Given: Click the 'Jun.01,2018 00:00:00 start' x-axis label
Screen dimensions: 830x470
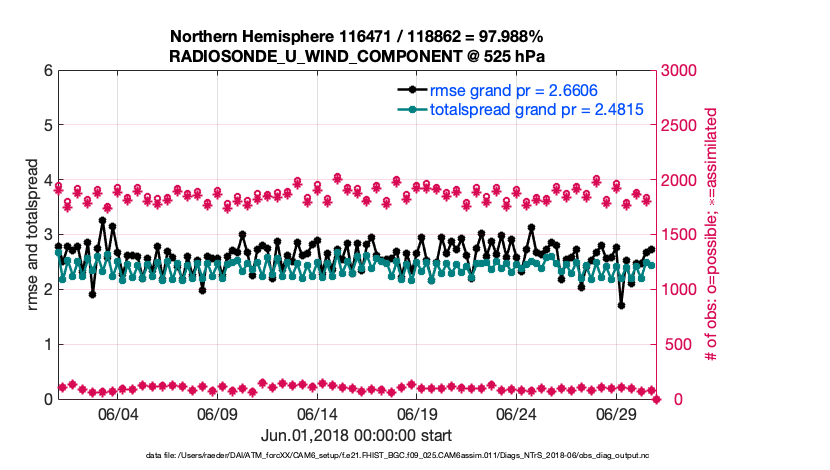Looking at the screenshot, I should click(x=356, y=435).
